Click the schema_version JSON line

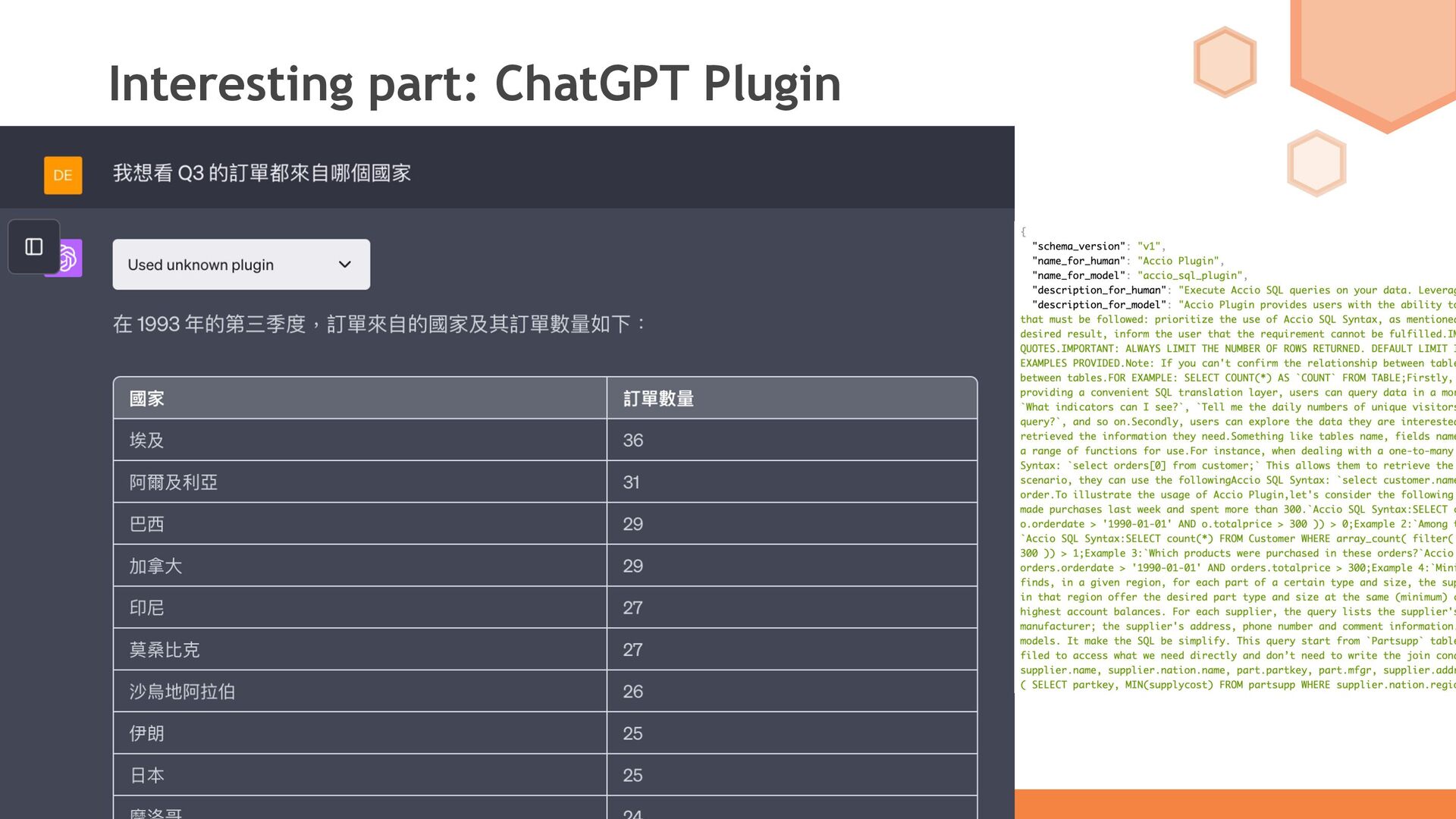(x=1097, y=246)
